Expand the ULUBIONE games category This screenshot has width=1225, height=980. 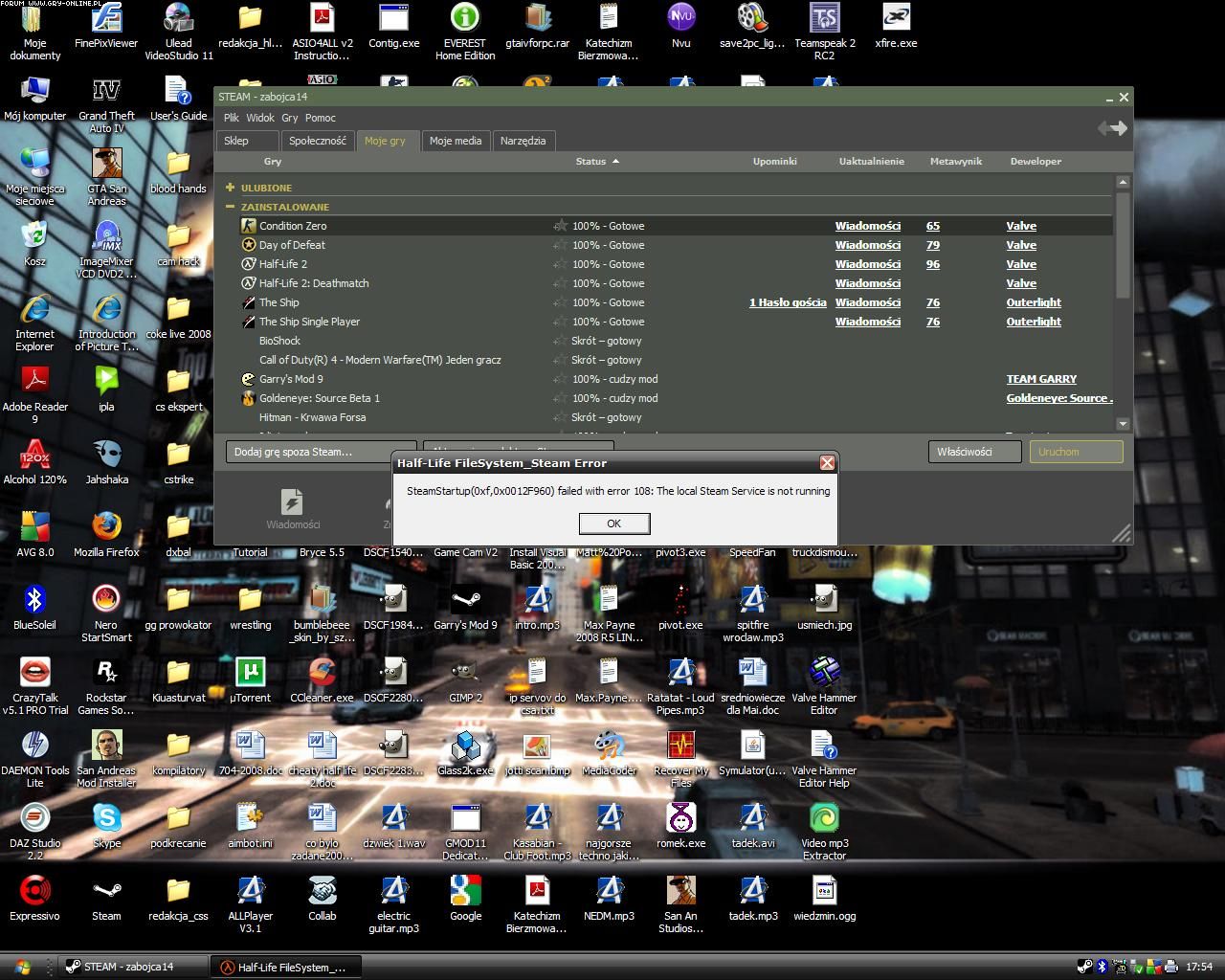(x=231, y=188)
